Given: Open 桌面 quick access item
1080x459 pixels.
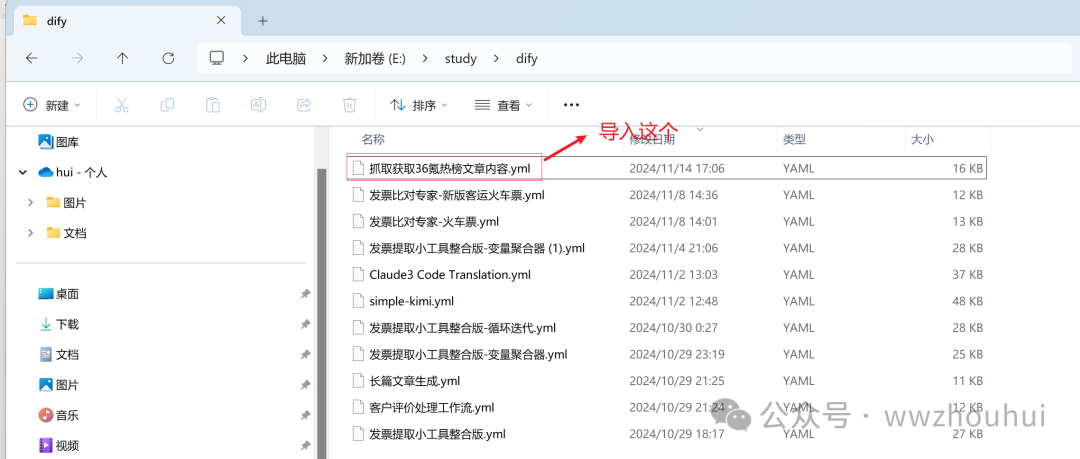Looking at the screenshot, I should [x=59, y=294].
